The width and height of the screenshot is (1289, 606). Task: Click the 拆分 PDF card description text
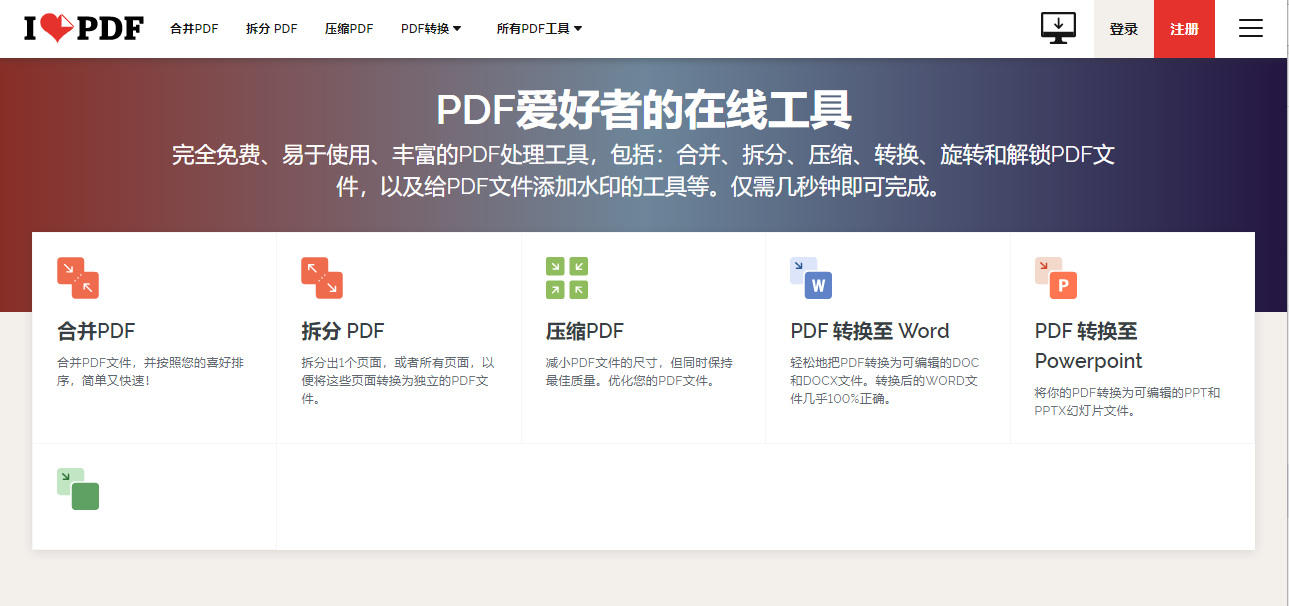pyautogui.click(x=398, y=381)
